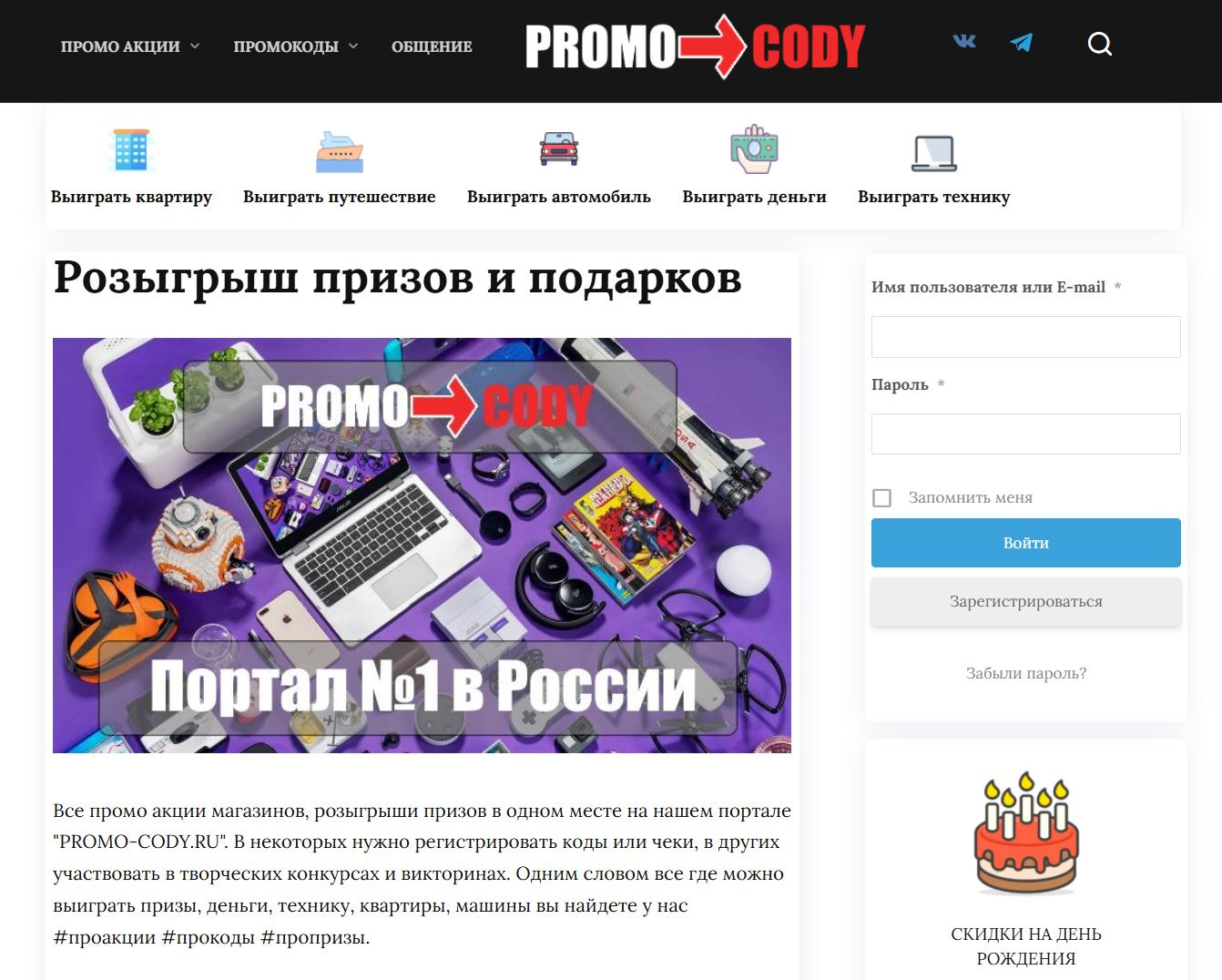Select the hand with money icon
The image size is (1222, 980).
tap(754, 149)
